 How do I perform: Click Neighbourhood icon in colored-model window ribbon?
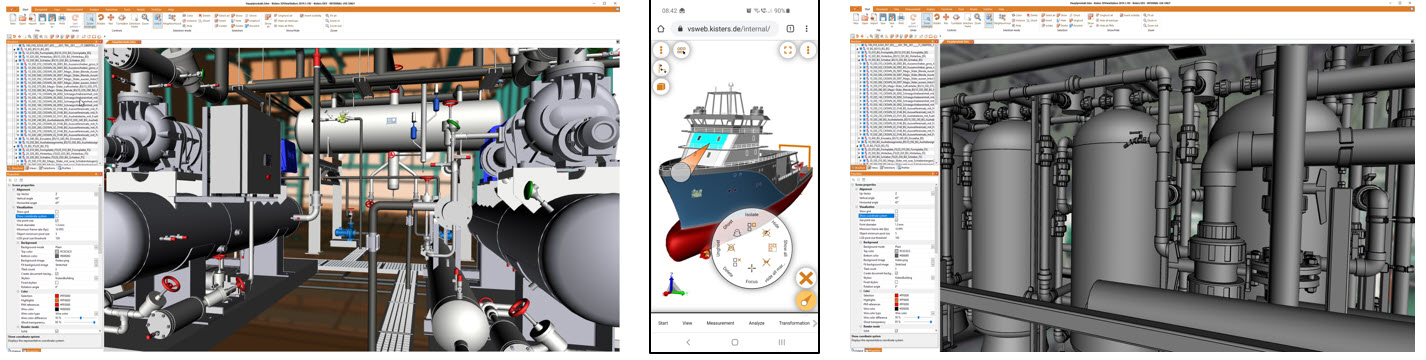point(172,19)
